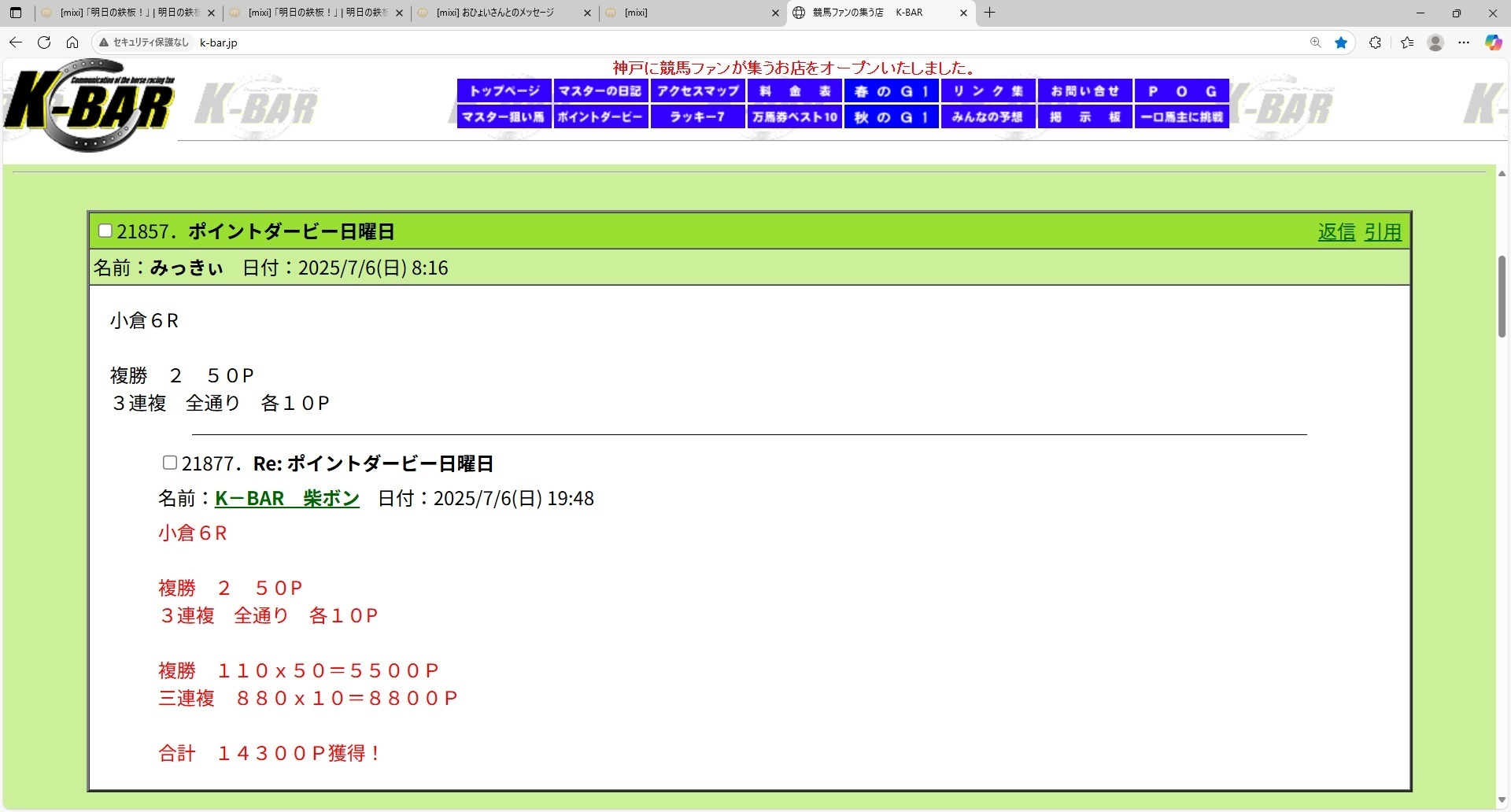This screenshot has width=1511, height=812.
Task: Open the Copilot icon in toolbar
Action: coord(1493,42)
